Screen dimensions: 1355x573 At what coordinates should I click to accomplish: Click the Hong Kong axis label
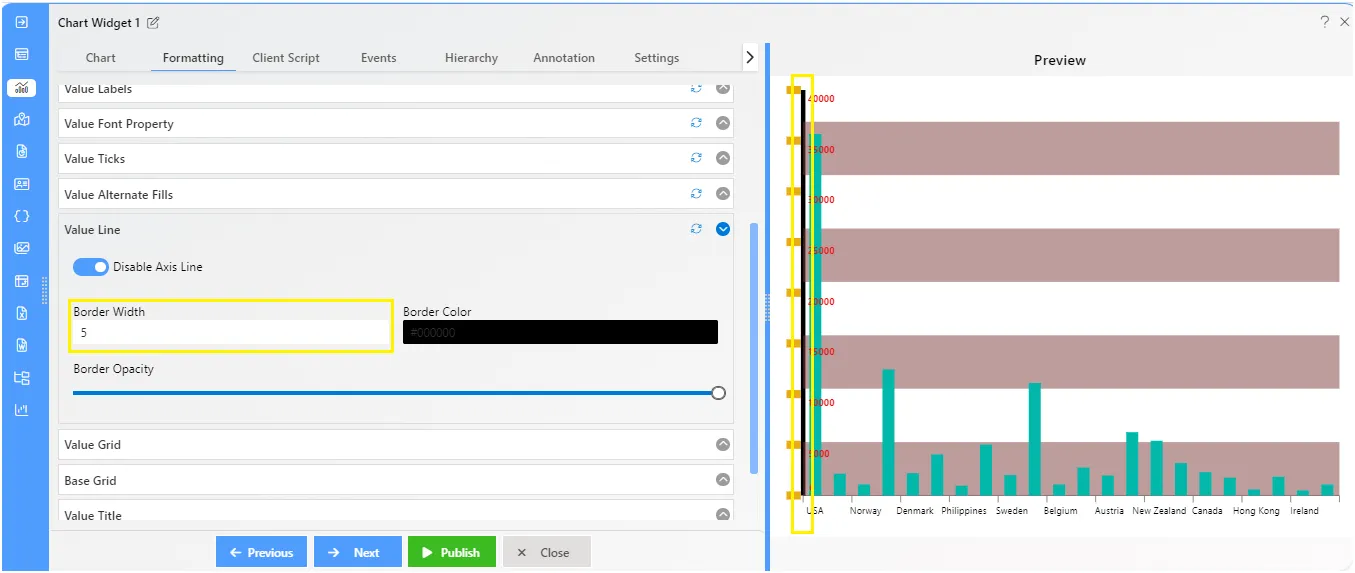(1256, 510)
